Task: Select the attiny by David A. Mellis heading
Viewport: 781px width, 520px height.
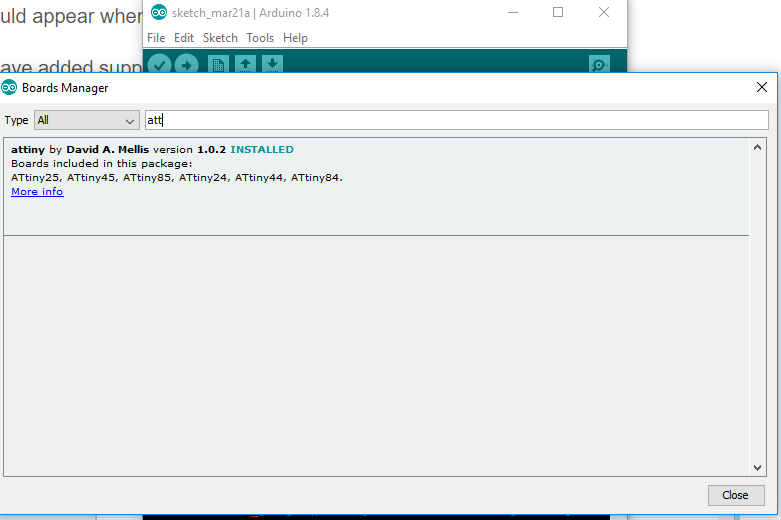Action: [x=80, y=149]
